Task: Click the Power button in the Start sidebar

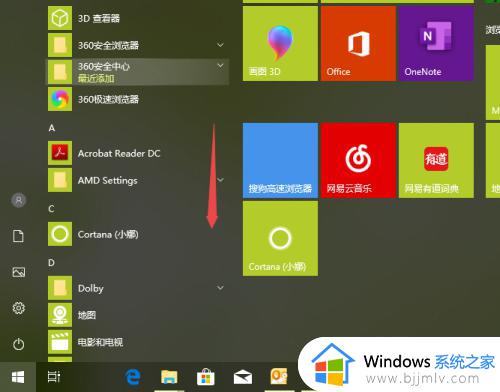Action: (18, 344)
